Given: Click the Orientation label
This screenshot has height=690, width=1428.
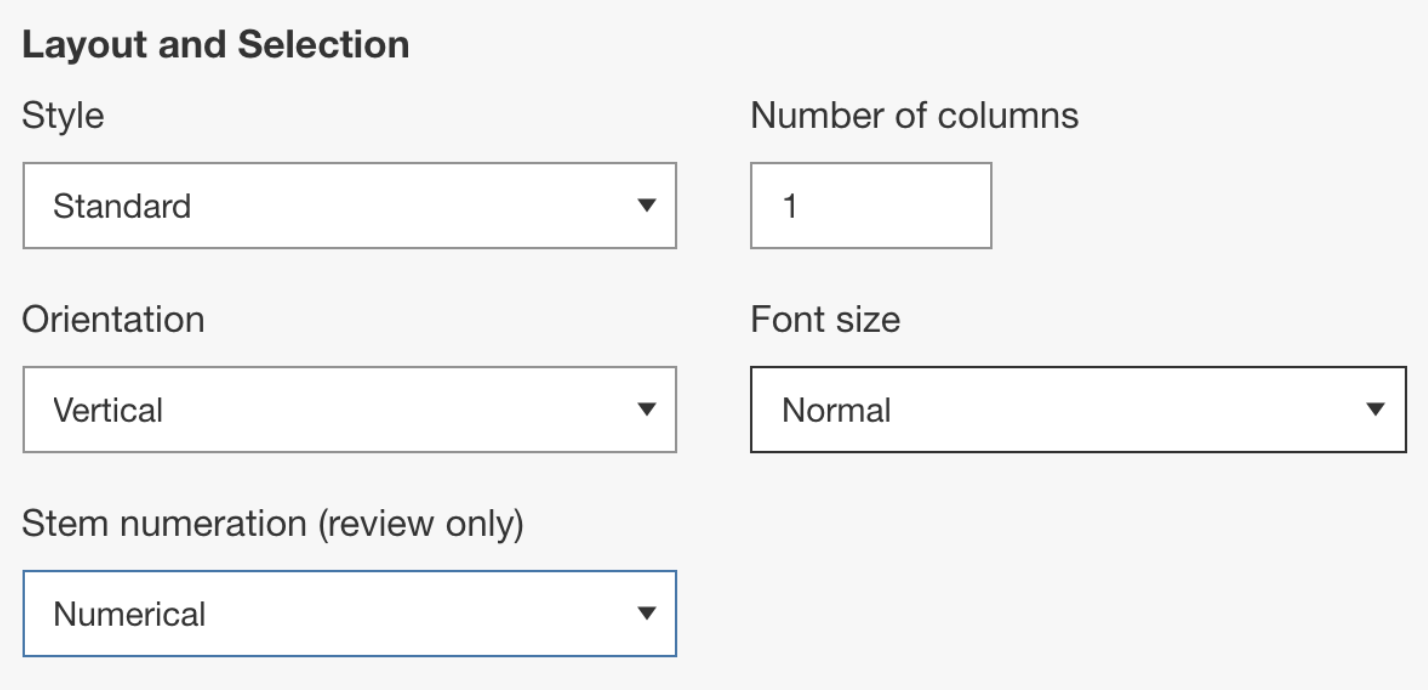Looking at the screenshot, I should click(x=113, y=319).
